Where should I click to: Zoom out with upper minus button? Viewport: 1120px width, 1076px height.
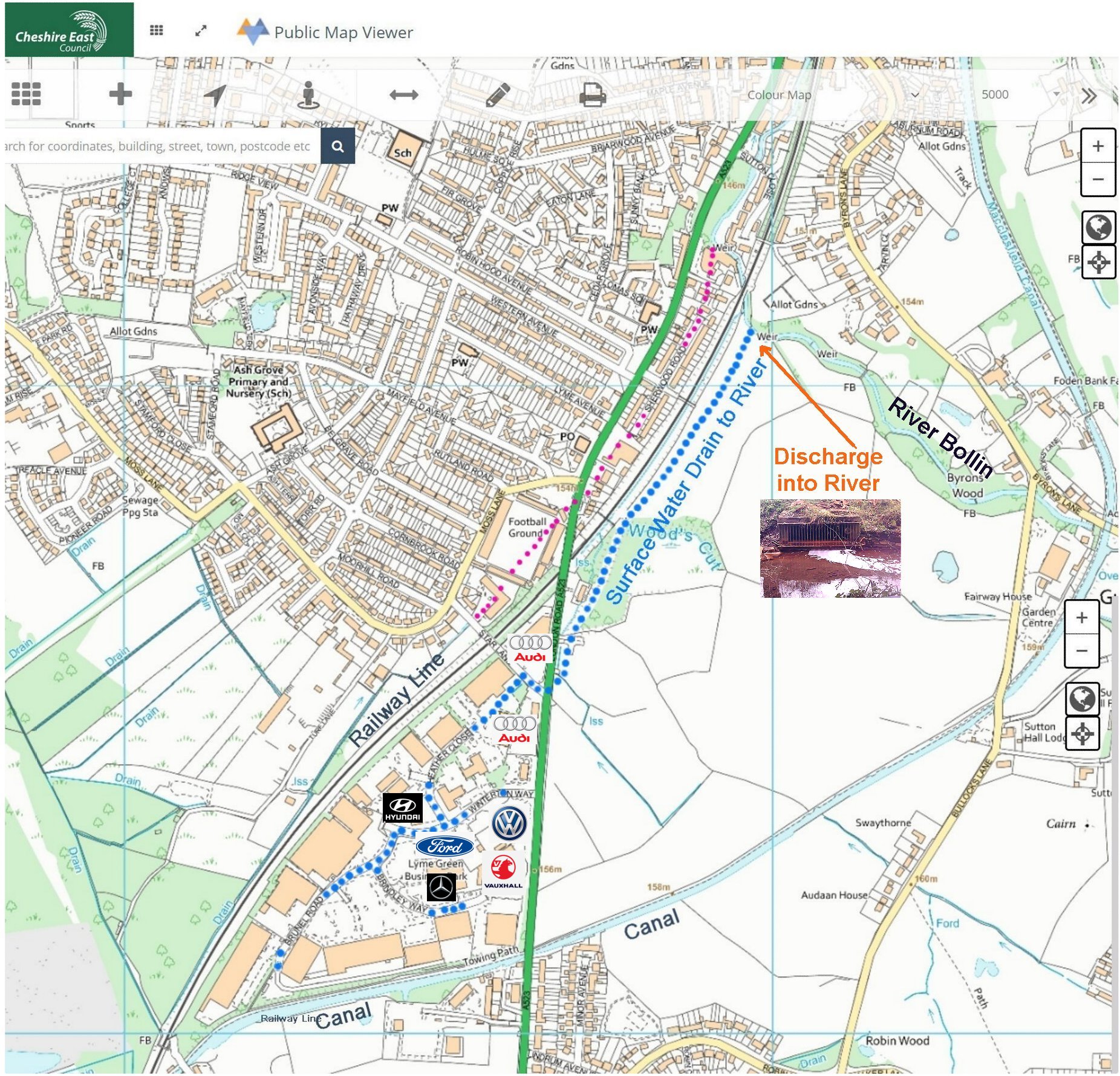tap(1098, 179)
